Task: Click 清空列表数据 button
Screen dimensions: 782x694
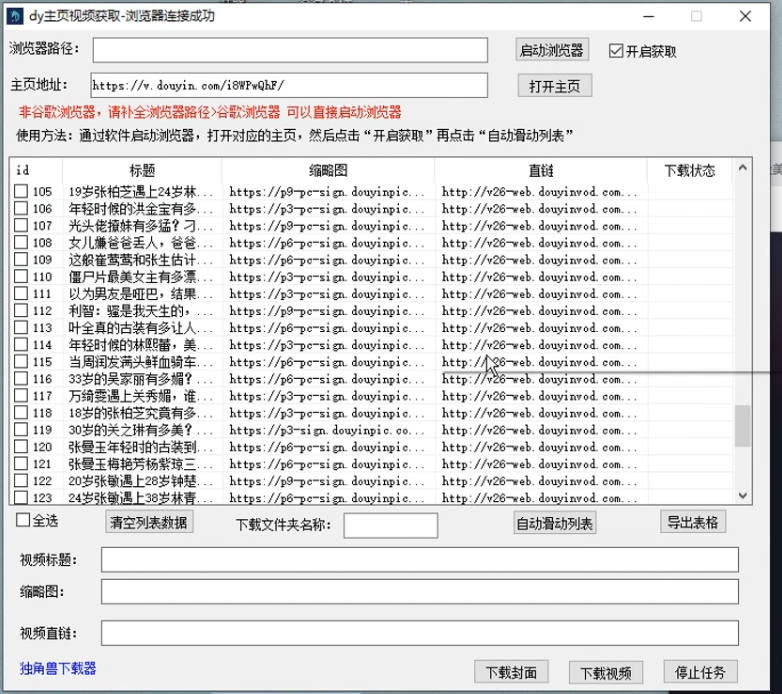Action: click(148, 522)
